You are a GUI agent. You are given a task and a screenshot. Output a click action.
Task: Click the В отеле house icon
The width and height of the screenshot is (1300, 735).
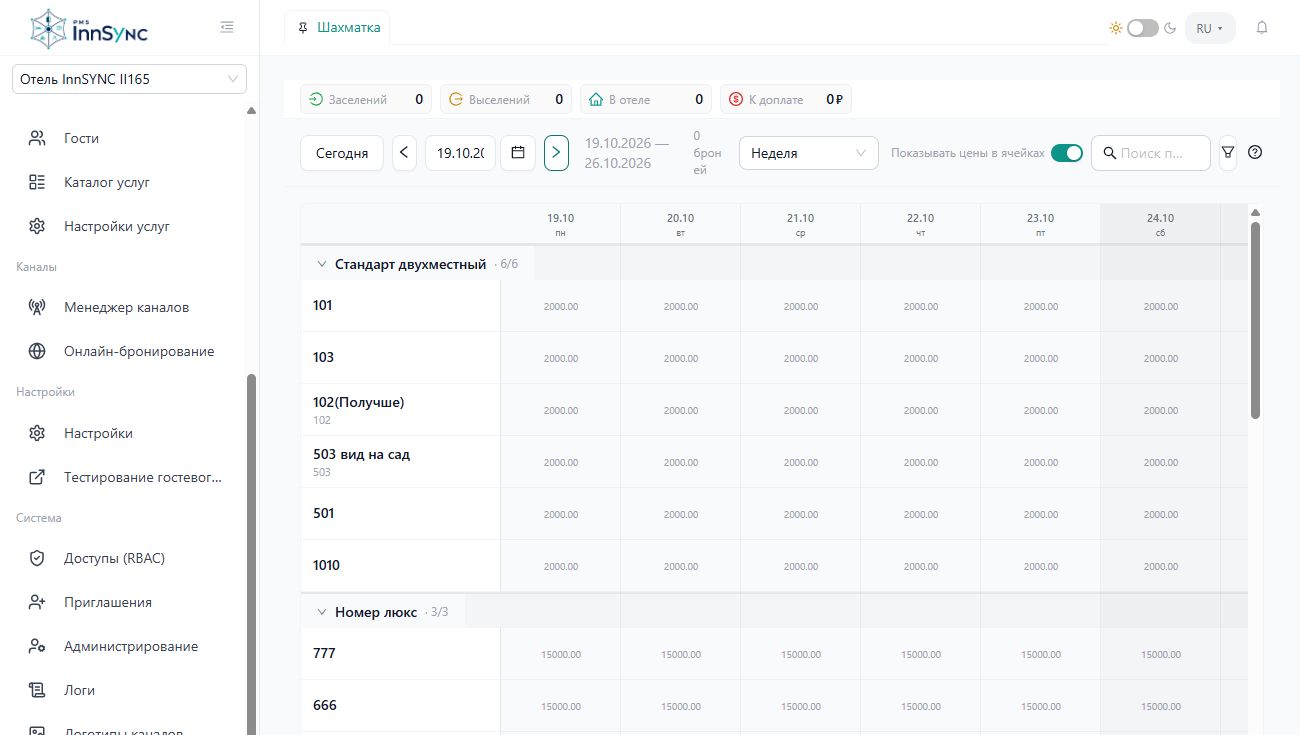596,99
